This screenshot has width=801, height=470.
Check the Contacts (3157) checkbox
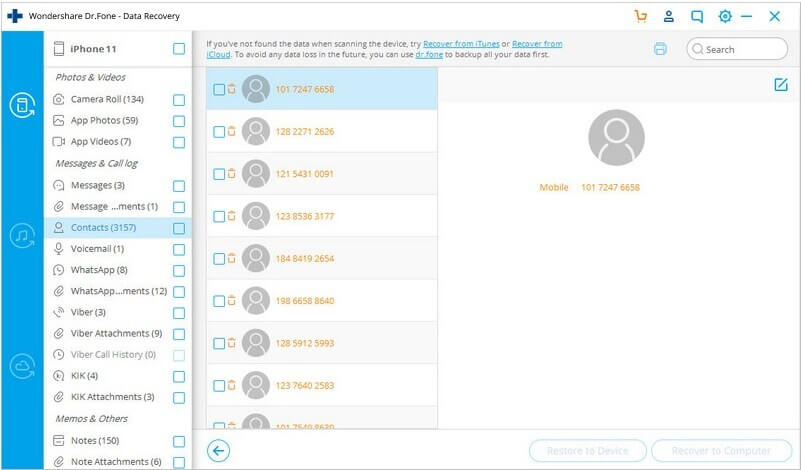point(179,228)
